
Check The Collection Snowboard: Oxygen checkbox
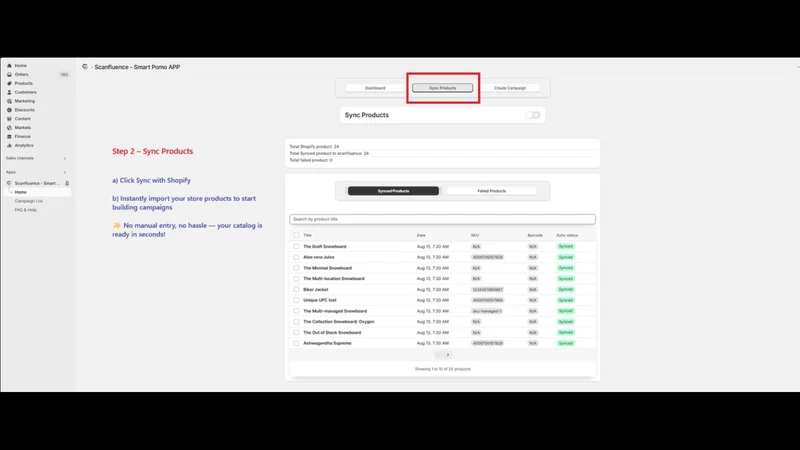[296, 322]
